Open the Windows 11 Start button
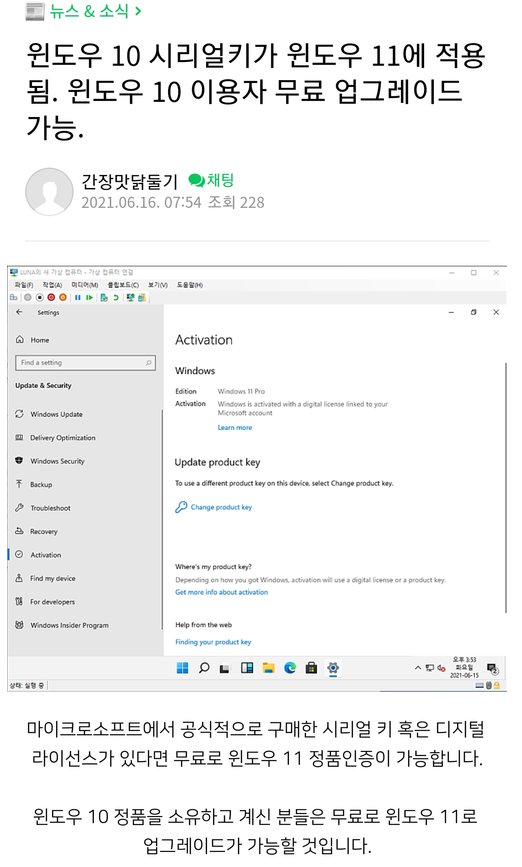Image resolution: width=522 pixels, height=867 pixels. [182, 668]
